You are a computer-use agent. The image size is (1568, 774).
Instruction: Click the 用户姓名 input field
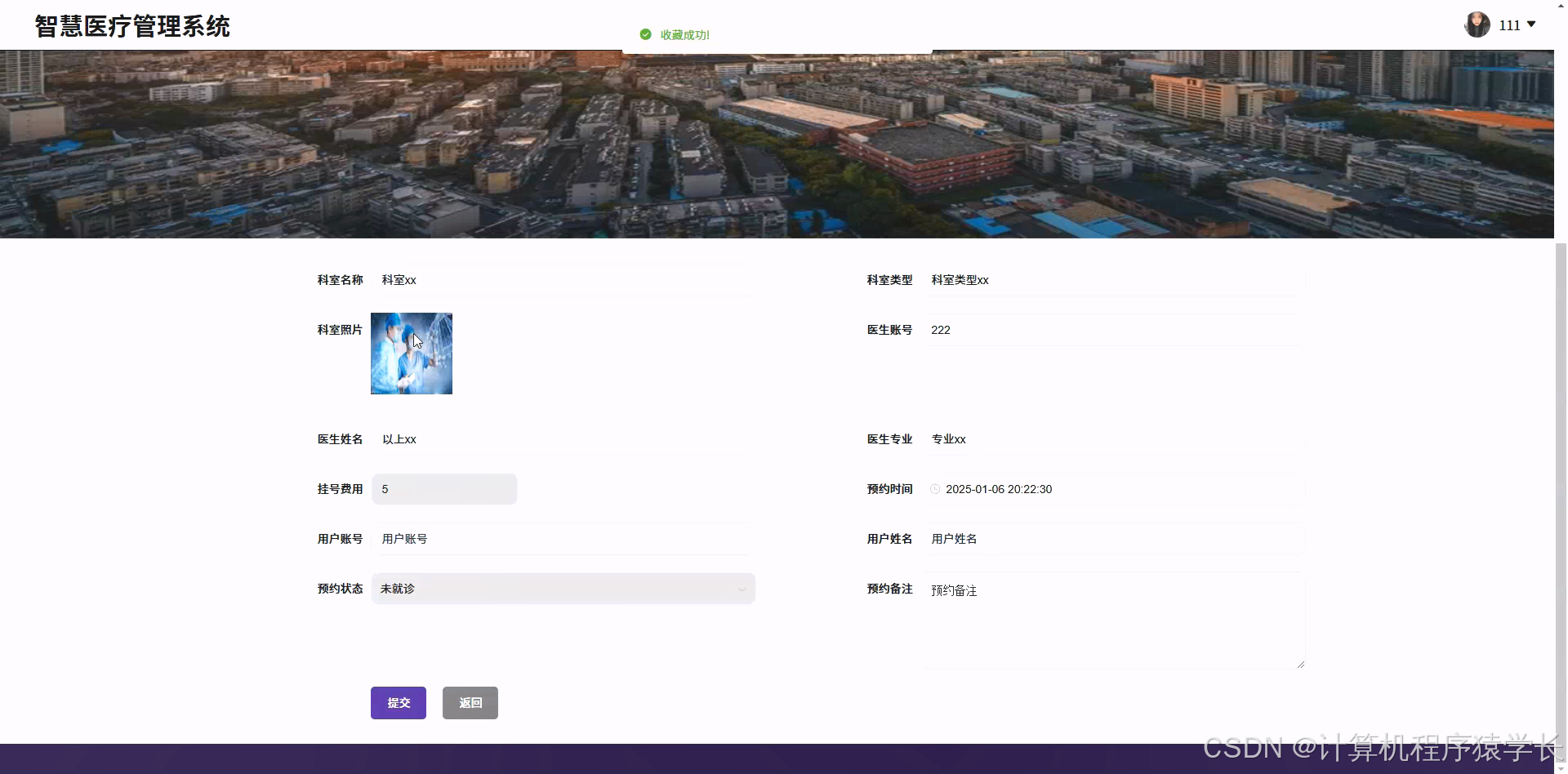(1112, 539)
